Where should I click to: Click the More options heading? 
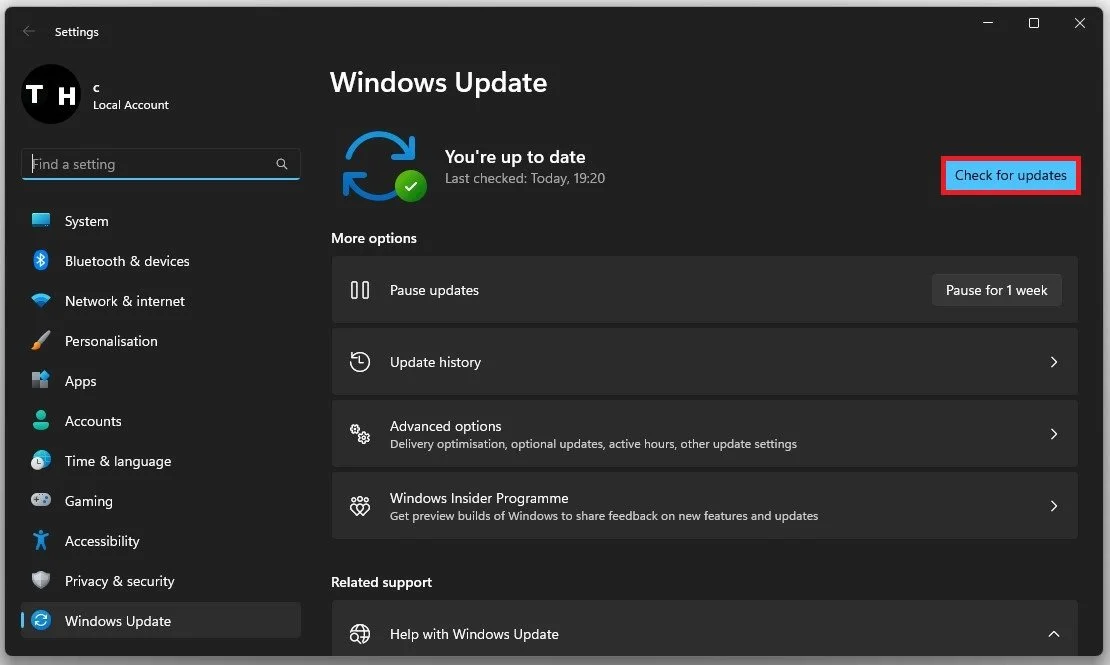tap(374, 238)
